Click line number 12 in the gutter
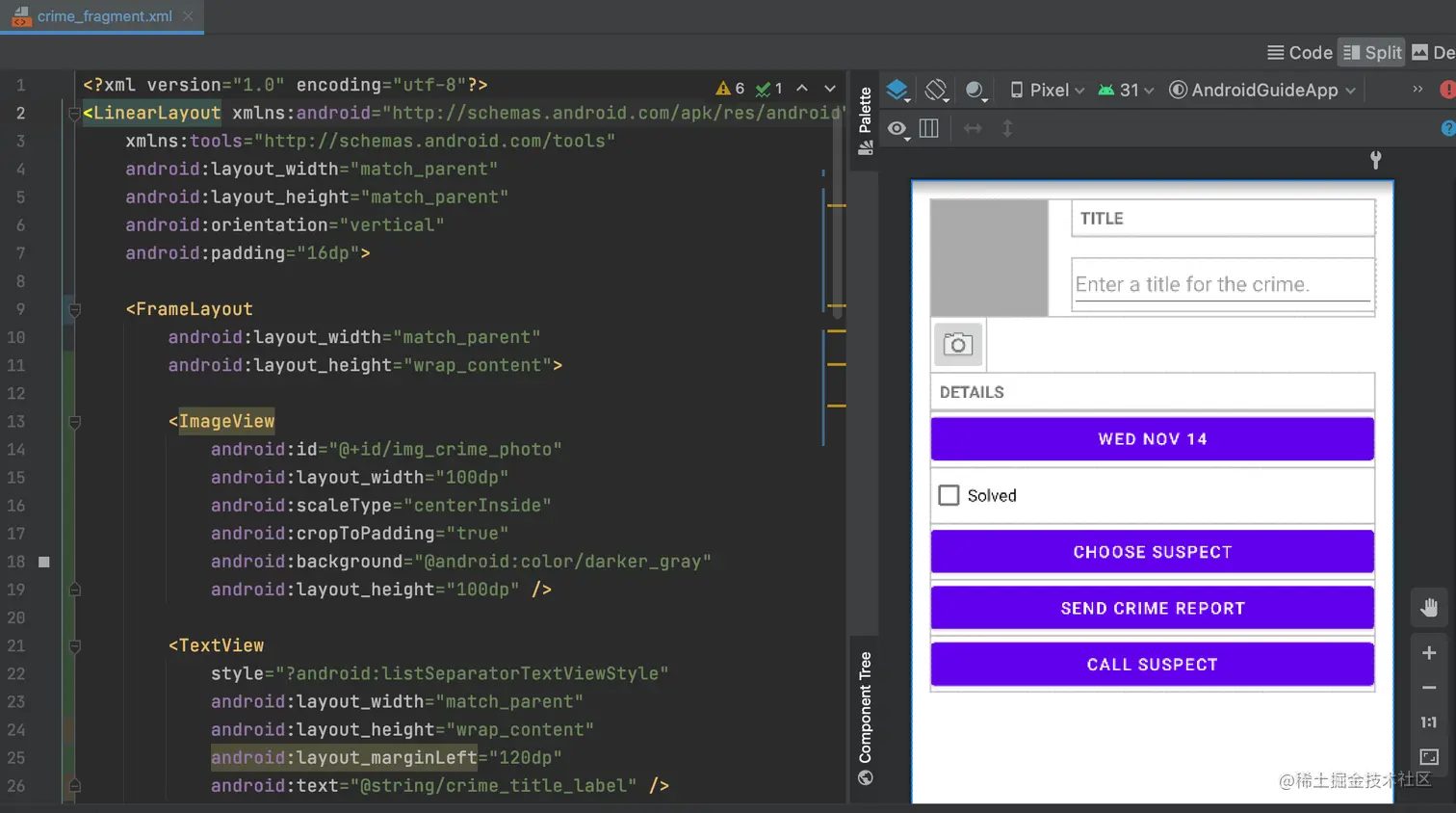Image resolution: width=1456 pixels, height=813 pixels. pos(16,394)
